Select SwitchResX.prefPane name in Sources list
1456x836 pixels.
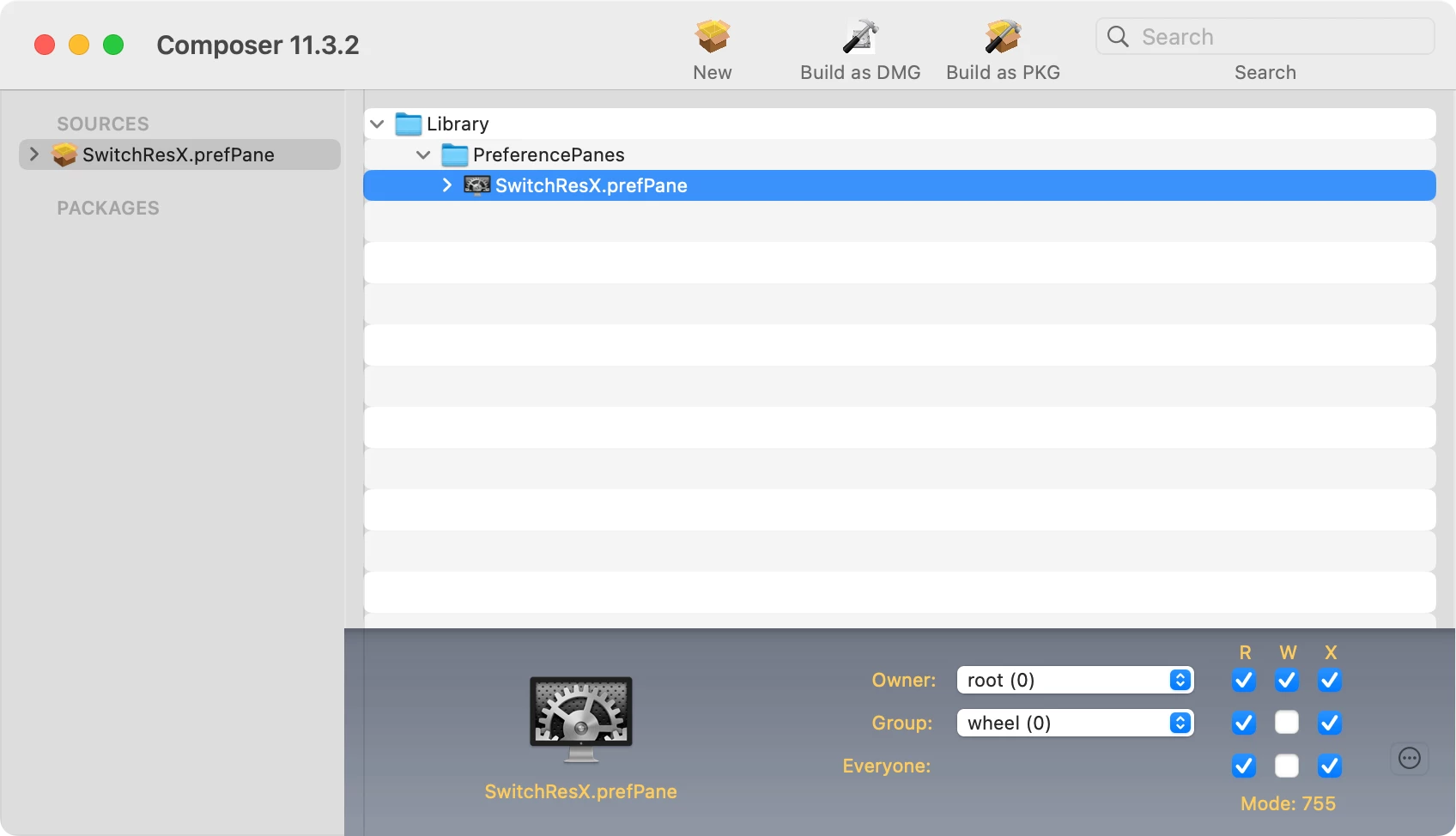pos(179,154)
